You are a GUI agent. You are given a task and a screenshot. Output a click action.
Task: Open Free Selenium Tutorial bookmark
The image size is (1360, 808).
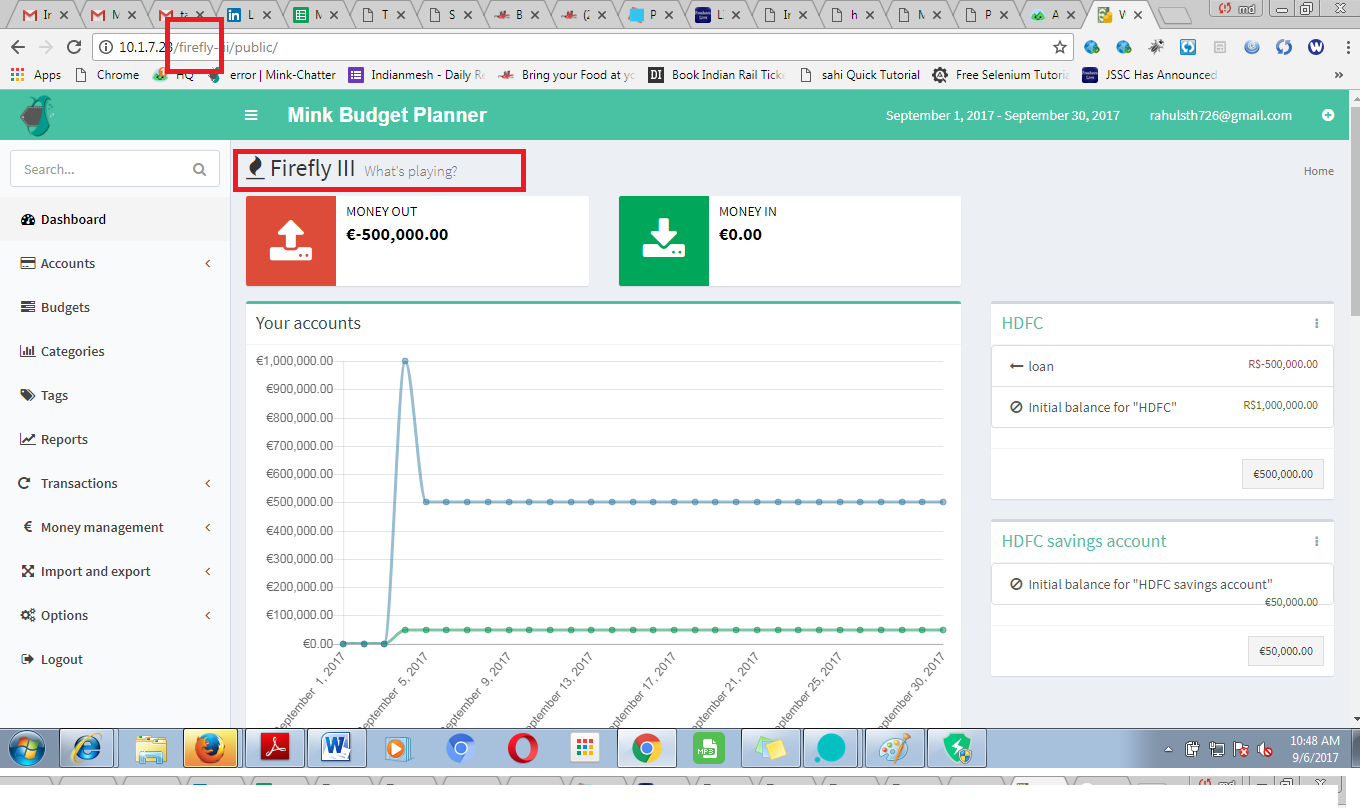[x=1000, y=75]
